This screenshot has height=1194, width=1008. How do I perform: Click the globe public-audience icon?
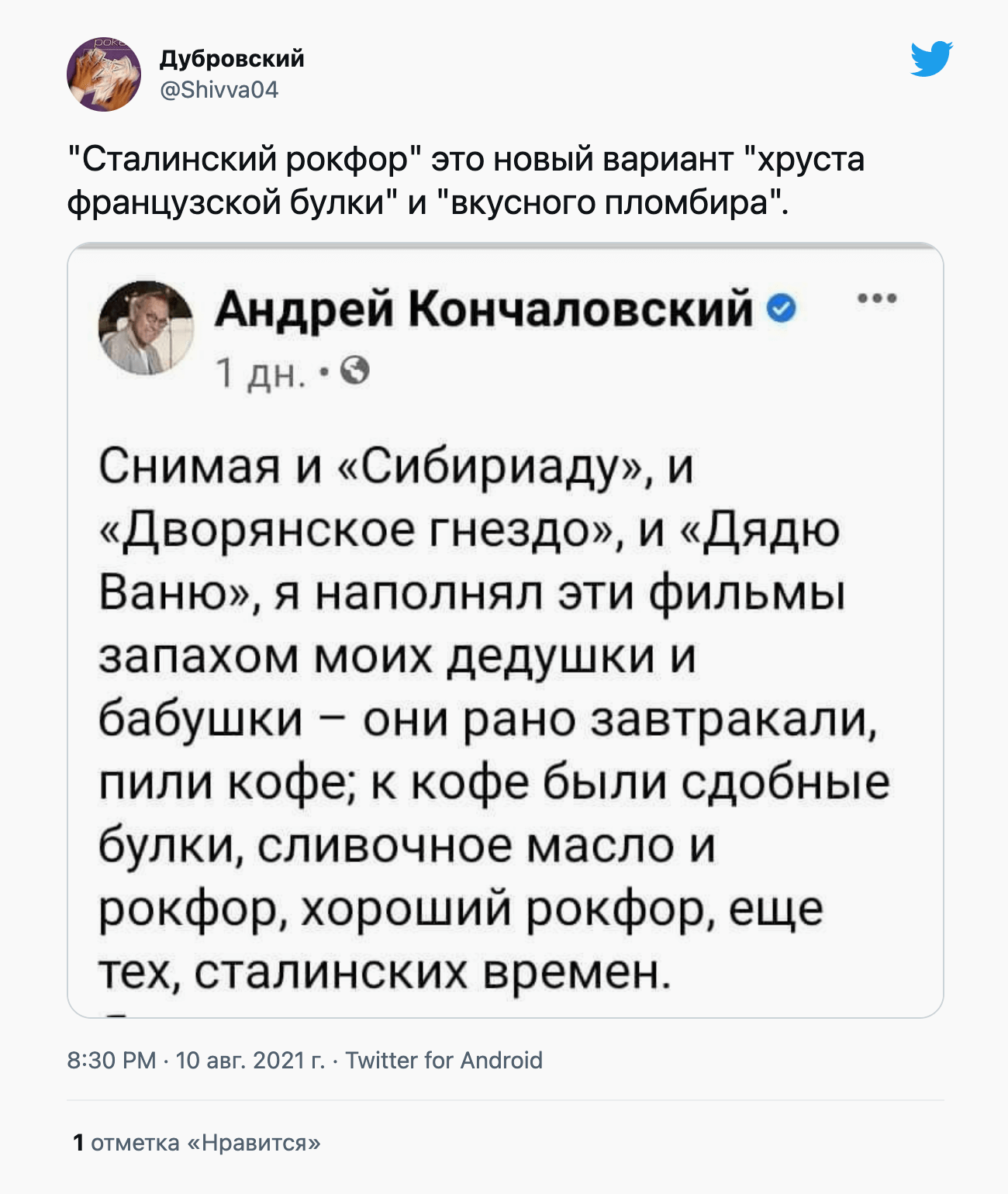(x=355, y=371)
